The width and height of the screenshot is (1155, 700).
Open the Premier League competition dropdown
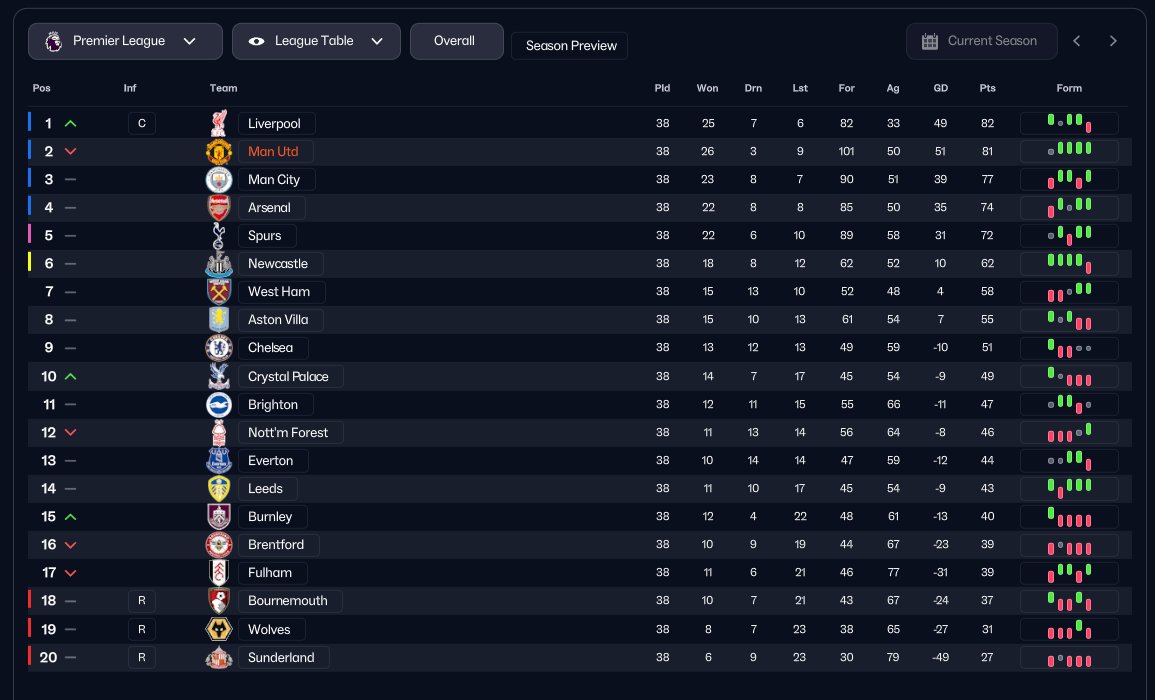125,41
